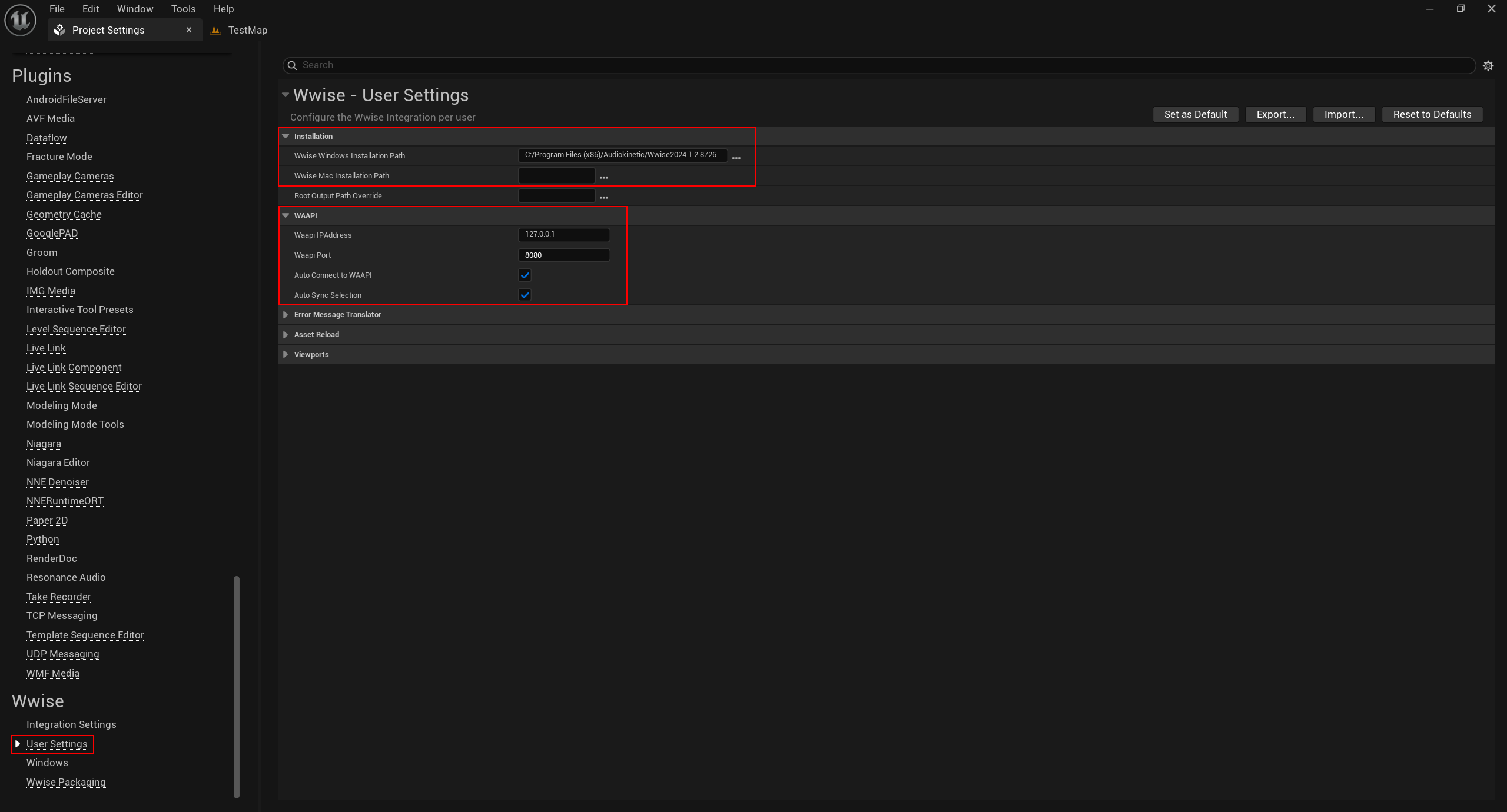Click the Project Settings tab gear icon
The width and height of the screenshot is (1507, 812).
click(59, 30)
